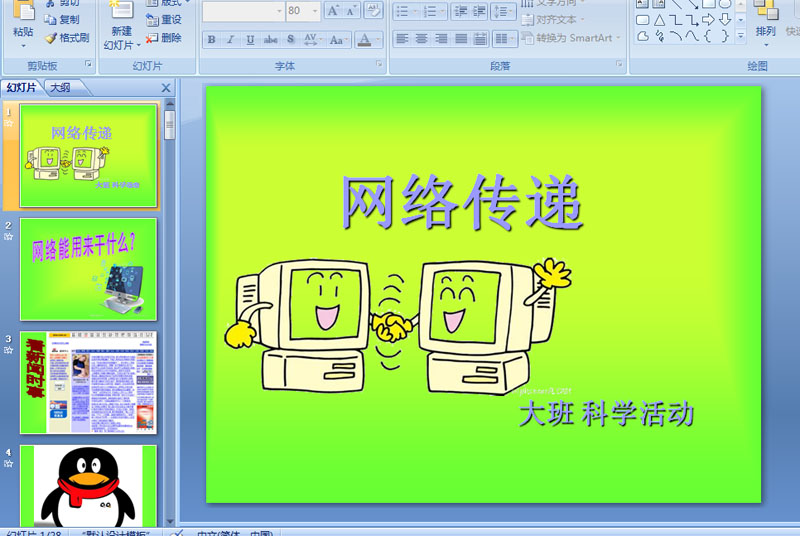Delete the slide with 删除 button
Image resolution: width=800 pixels, height=536 pixels.
(164, 38)
